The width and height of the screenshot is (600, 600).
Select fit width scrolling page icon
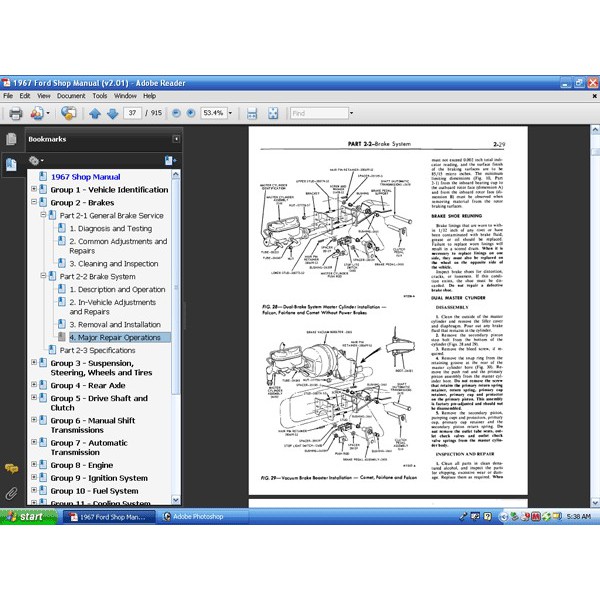pos(252,113)
